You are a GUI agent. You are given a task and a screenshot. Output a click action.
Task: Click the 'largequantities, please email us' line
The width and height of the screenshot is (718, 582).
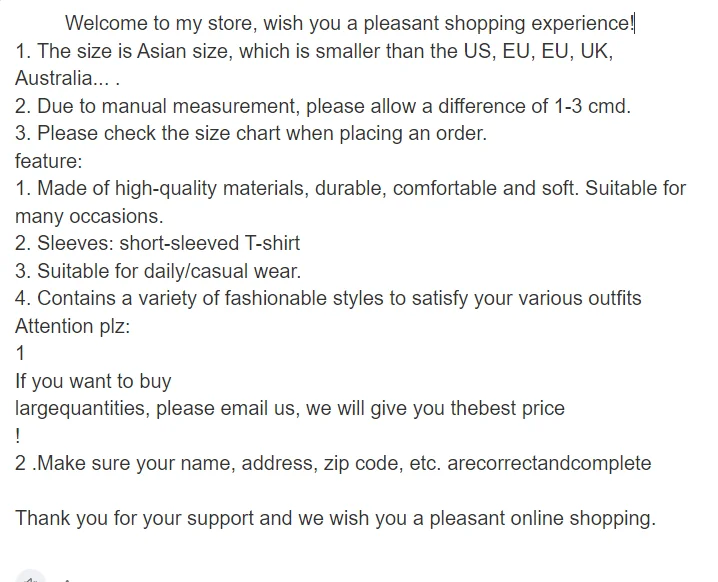pos(290,408)
